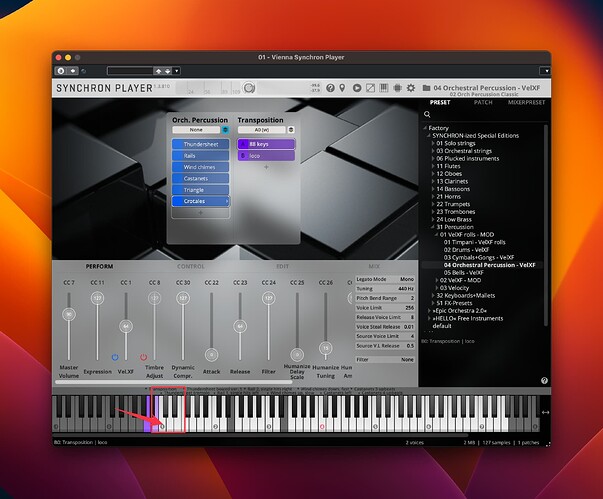Image resolution: width=603 pixels, height=499 pixels.
Task: Open the MIX tab
Action: pyautogui.click(x=374, y=266)
